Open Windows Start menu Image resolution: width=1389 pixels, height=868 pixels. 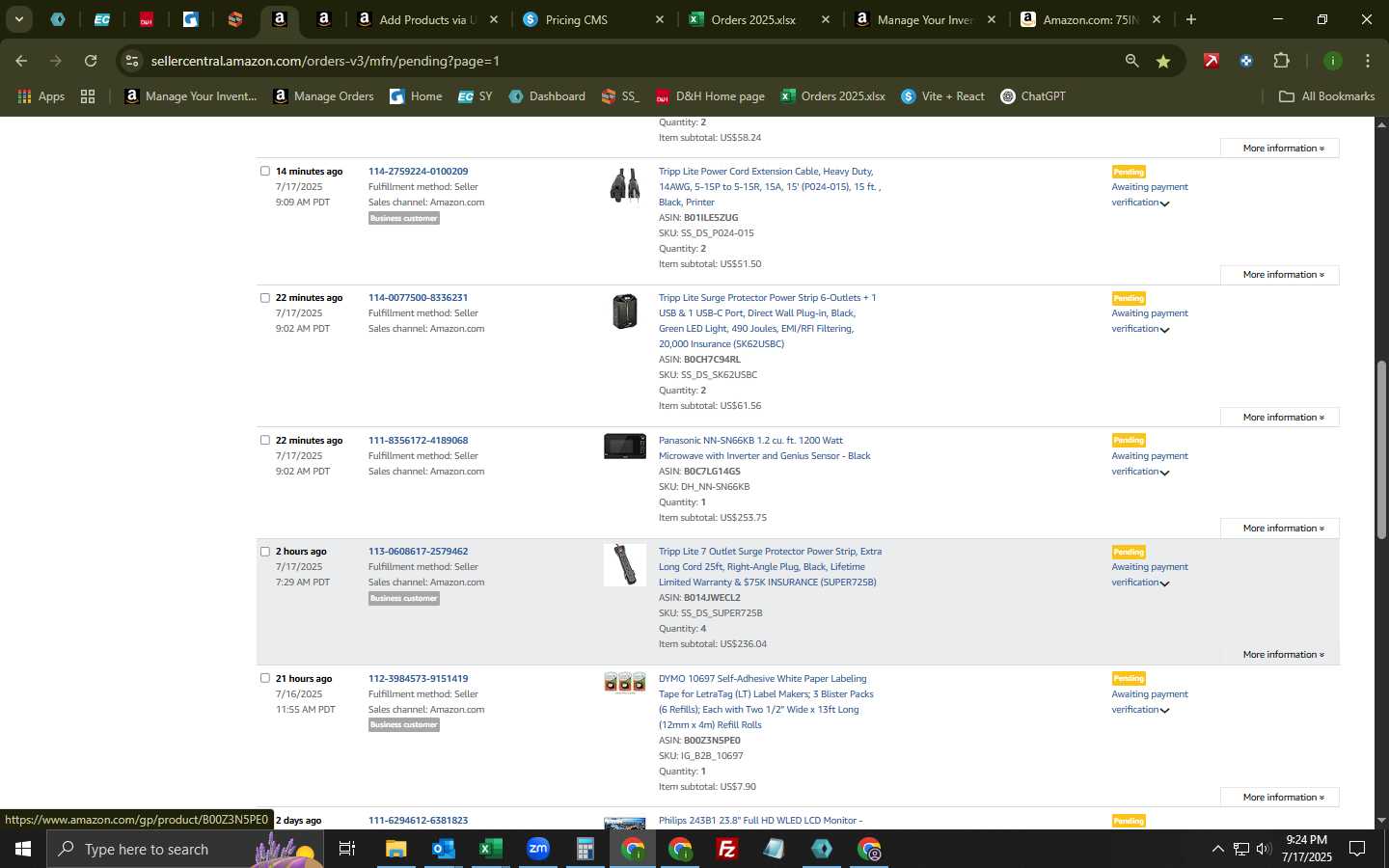coord(23,849)
